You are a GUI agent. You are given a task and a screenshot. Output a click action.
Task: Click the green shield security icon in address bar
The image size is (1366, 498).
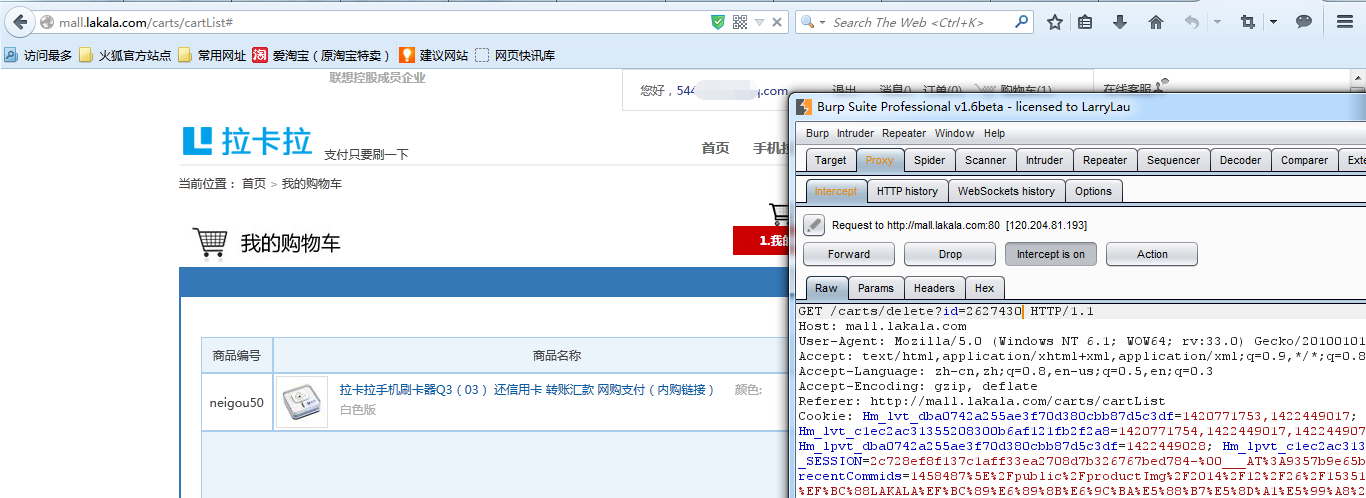click(718, 22)
